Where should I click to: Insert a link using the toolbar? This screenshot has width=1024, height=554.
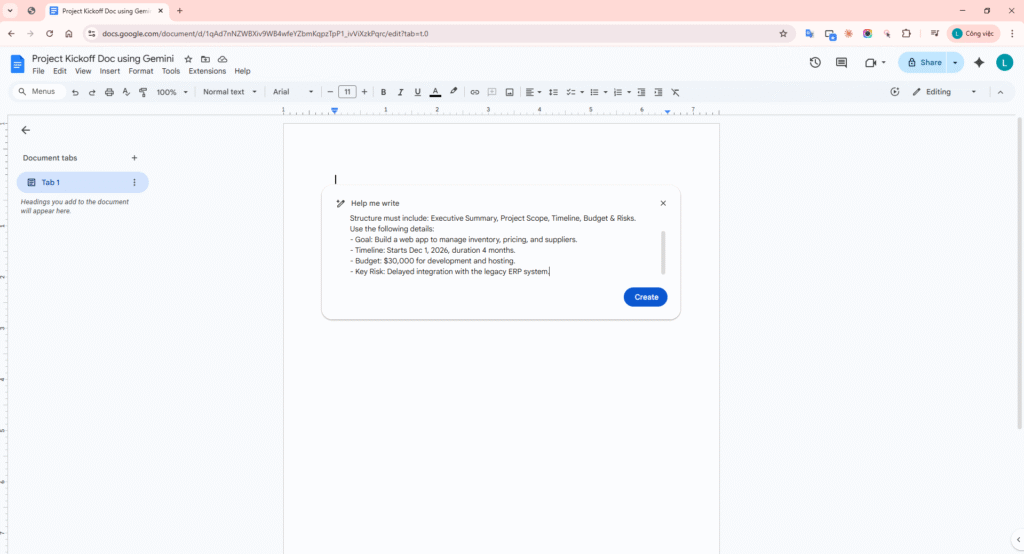point(475,92)
